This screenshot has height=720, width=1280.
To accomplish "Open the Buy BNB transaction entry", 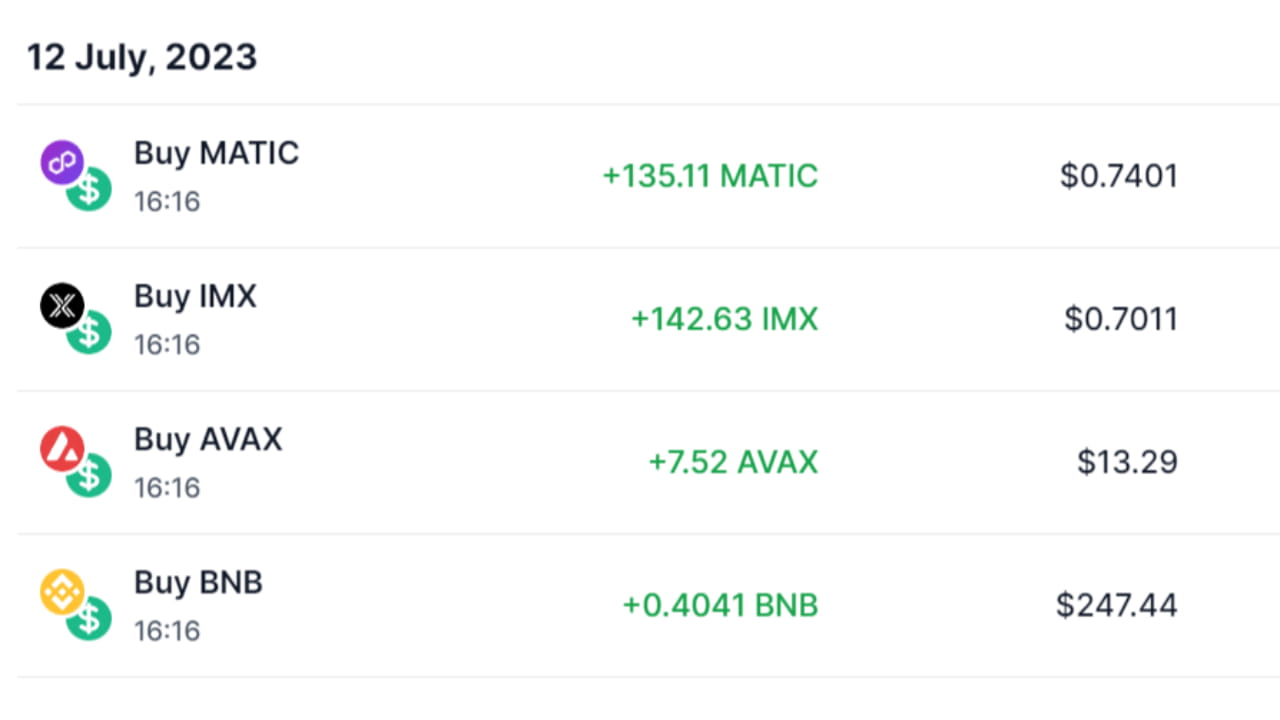I will (x=197, y=582).
